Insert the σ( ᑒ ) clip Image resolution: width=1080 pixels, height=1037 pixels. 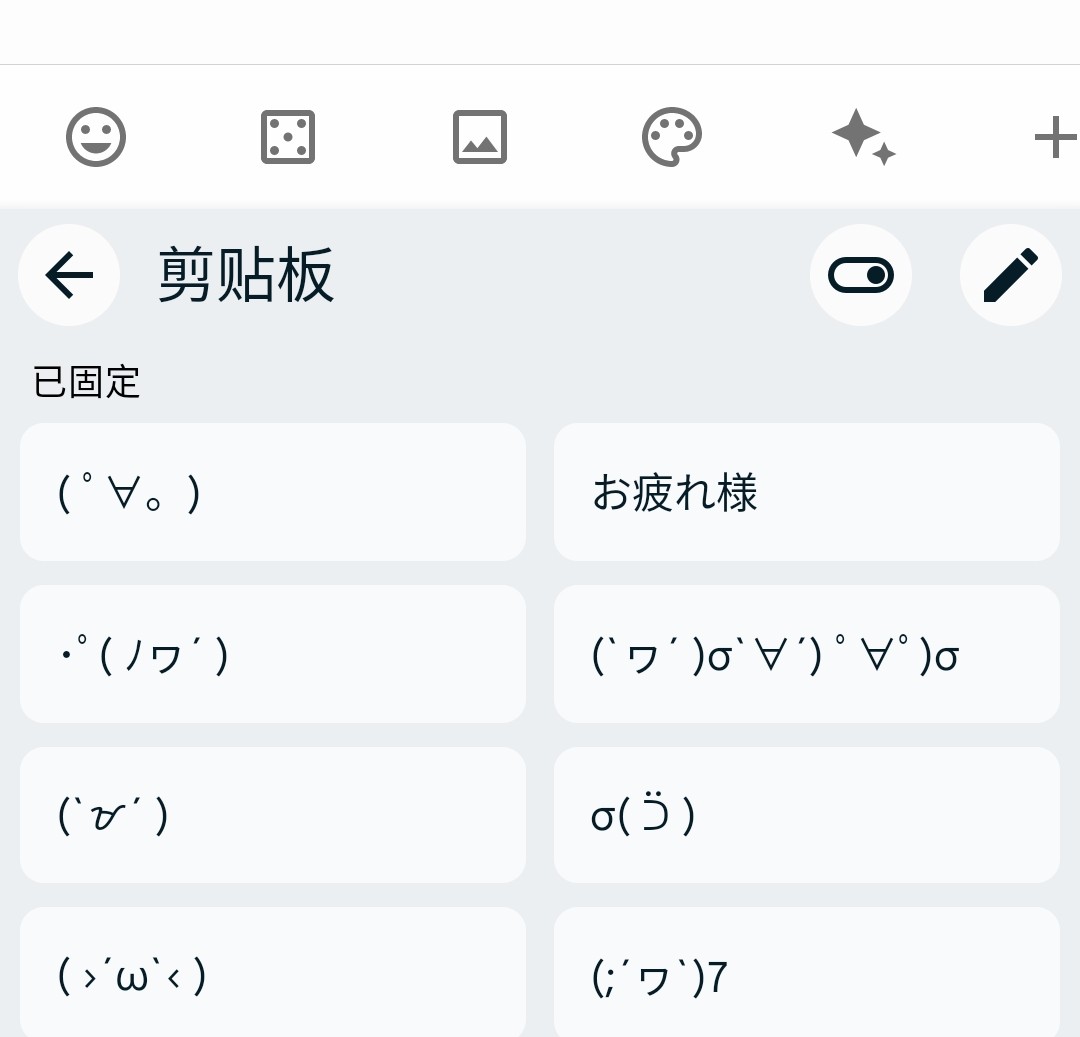[806, 815]
